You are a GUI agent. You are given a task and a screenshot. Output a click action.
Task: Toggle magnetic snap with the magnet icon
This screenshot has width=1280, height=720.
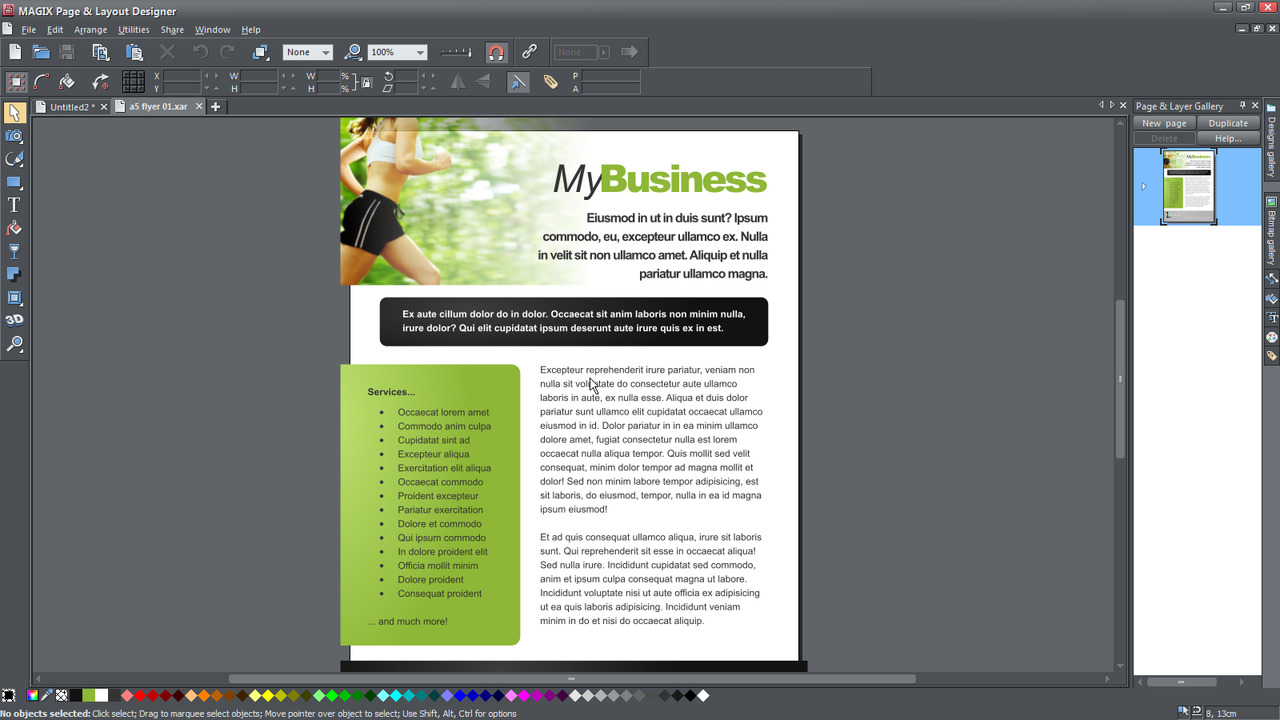[x=496, y=52]
